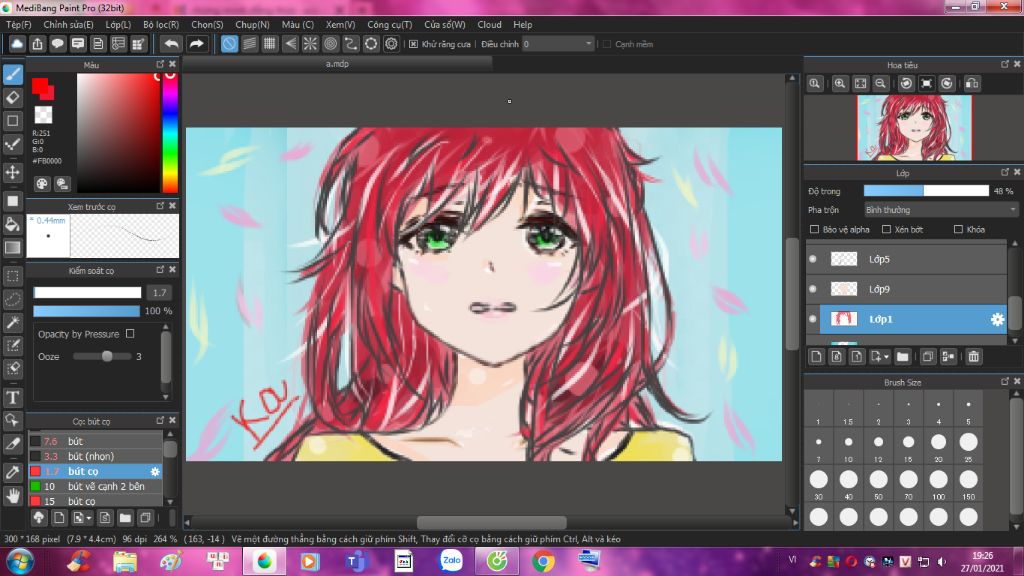1024x576 pixels.
Task: Expand the add-layer dropdown arrow
Action: pos(886,357)
